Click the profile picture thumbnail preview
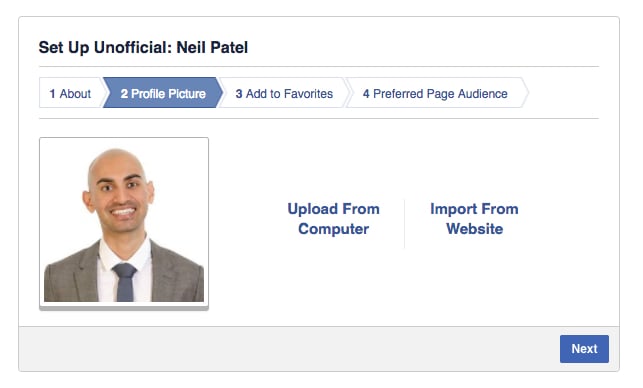The image size is (643, 388). click(x=124, y=223)
